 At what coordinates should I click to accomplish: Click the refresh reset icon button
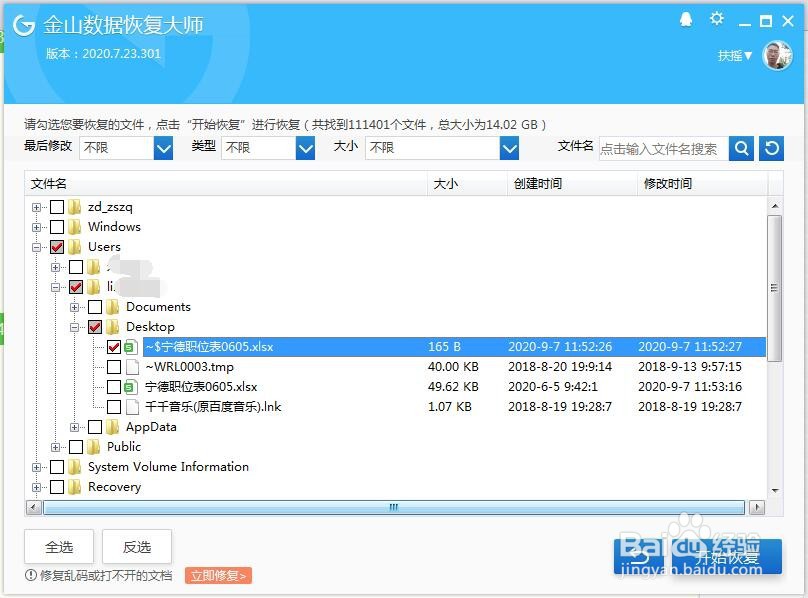pos(771,148)
